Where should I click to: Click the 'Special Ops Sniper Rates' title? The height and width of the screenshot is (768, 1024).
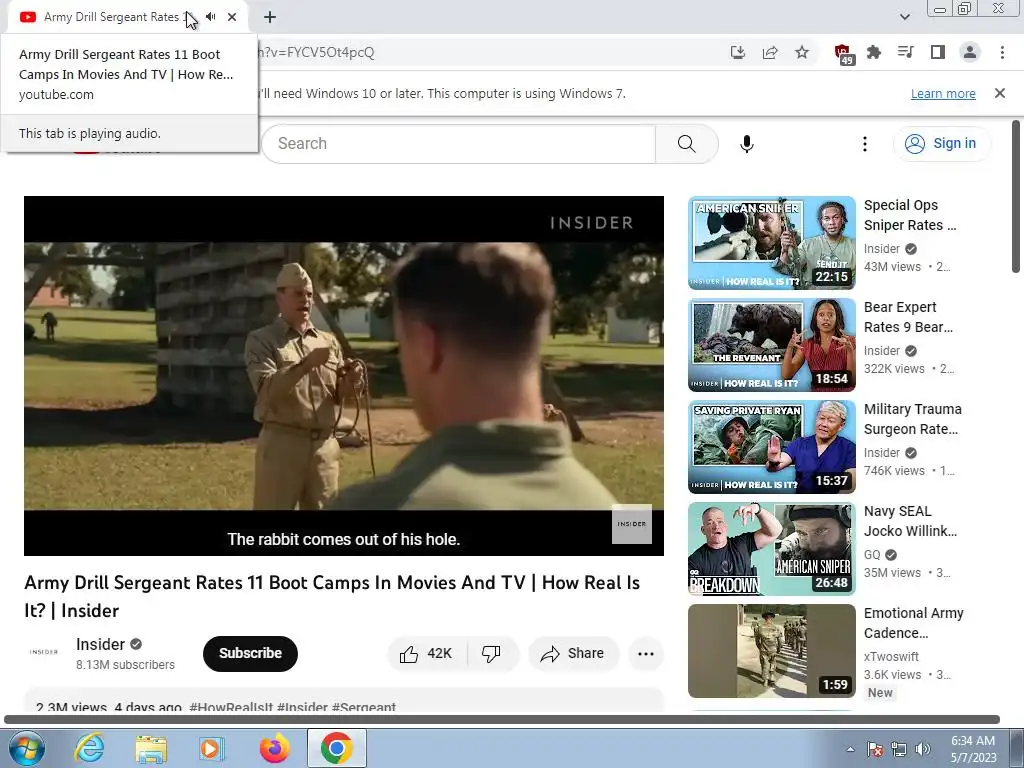pos(910,215)
